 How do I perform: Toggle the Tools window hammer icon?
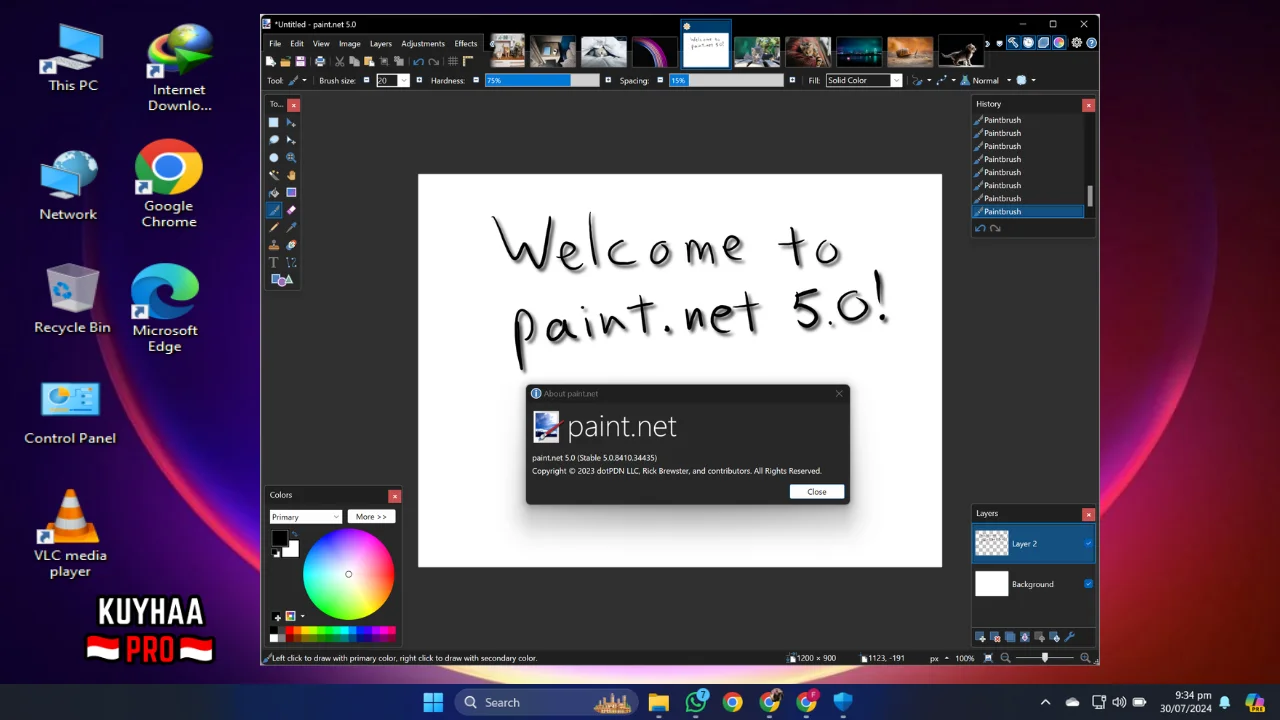tap(1012, 43)
